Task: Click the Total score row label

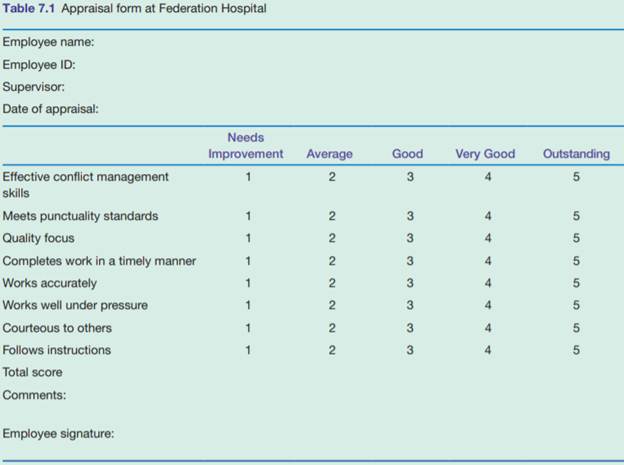Action: (33, 372)
